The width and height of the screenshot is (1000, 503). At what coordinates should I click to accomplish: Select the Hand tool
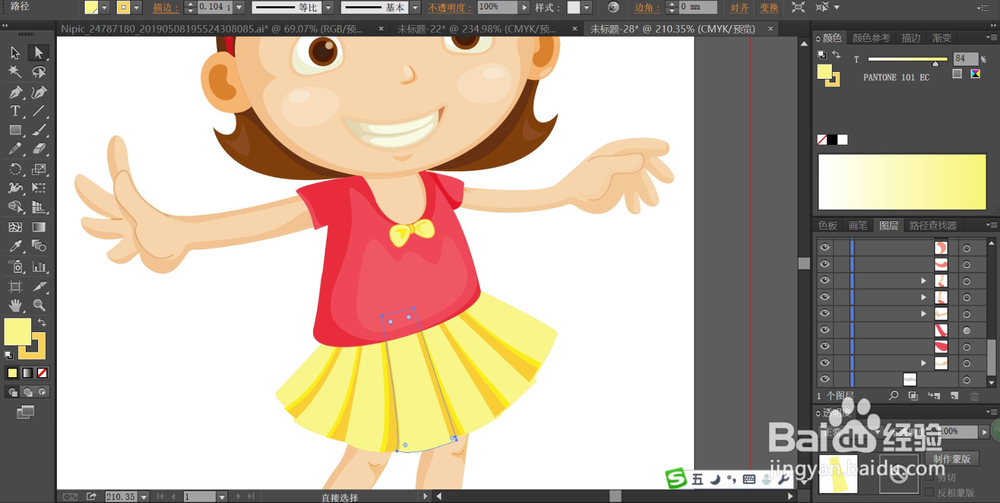(x=15, y=305)
